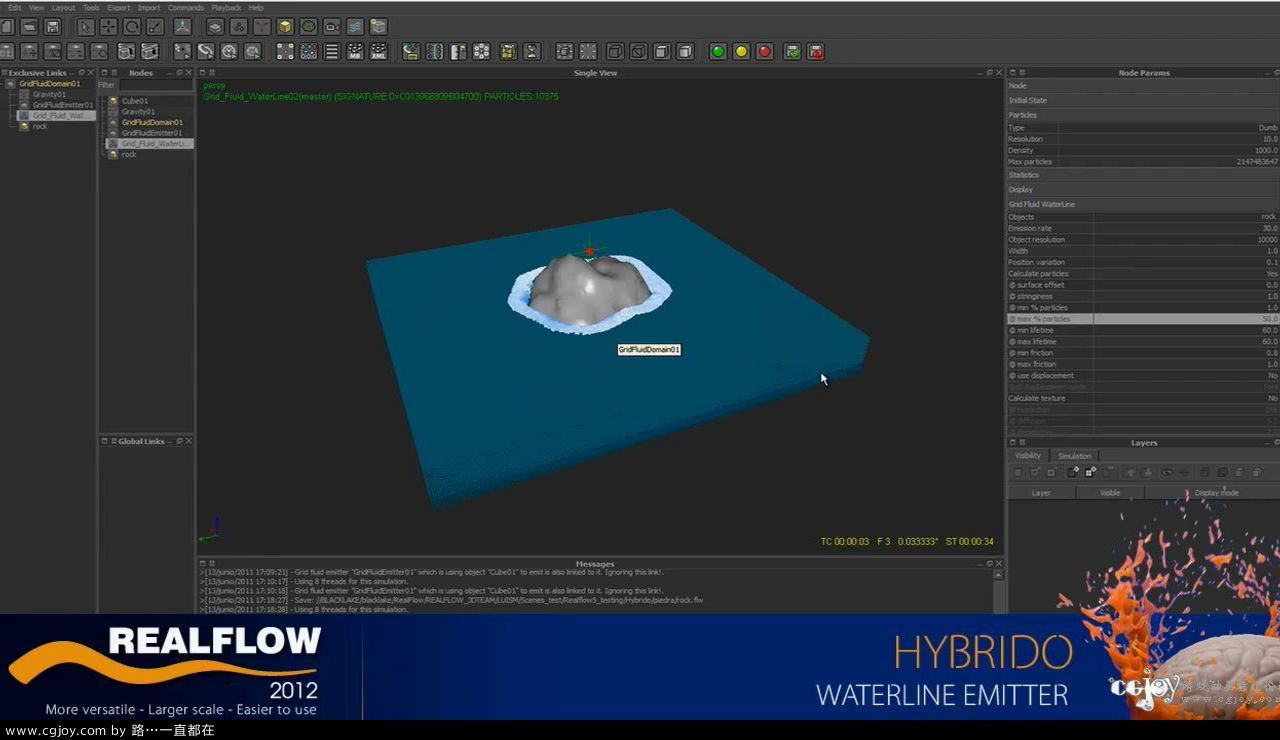Click the Filter input in Nodes panel
The width and height of the screenshot is (1280, 740).
(x=156, y=85)
